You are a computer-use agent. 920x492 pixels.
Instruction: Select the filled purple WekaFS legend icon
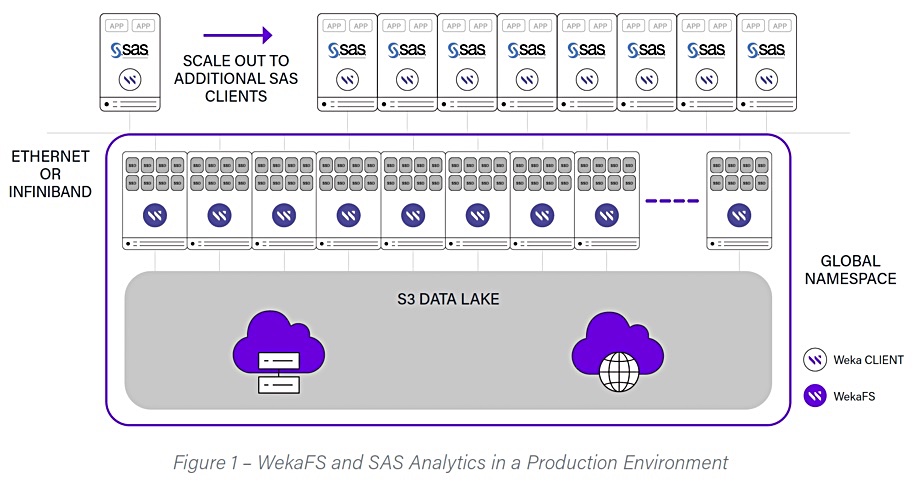point(815,396)
